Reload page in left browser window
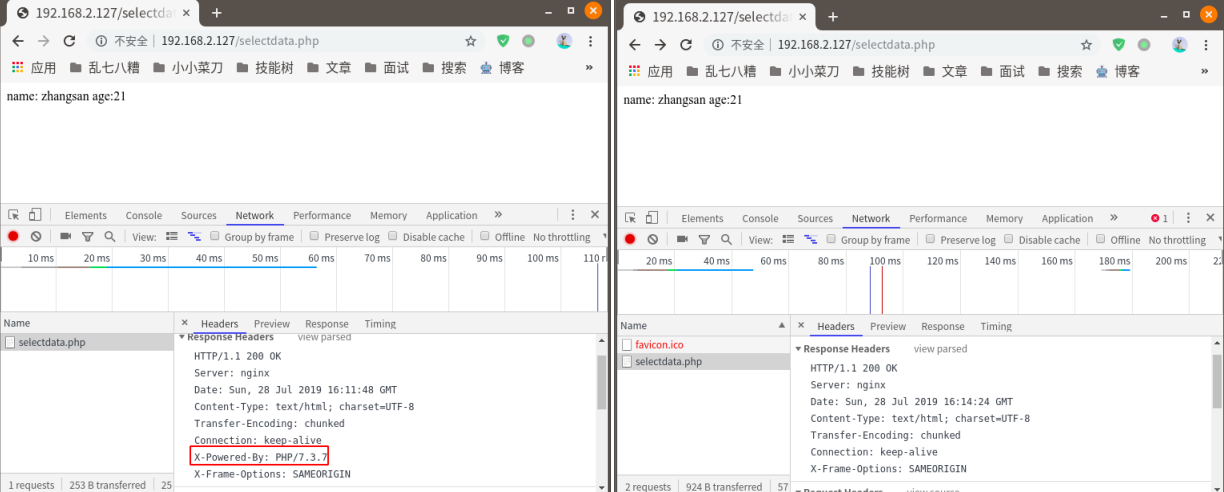The height and width of the screenshot is (492, 1224). coord(69,41)
